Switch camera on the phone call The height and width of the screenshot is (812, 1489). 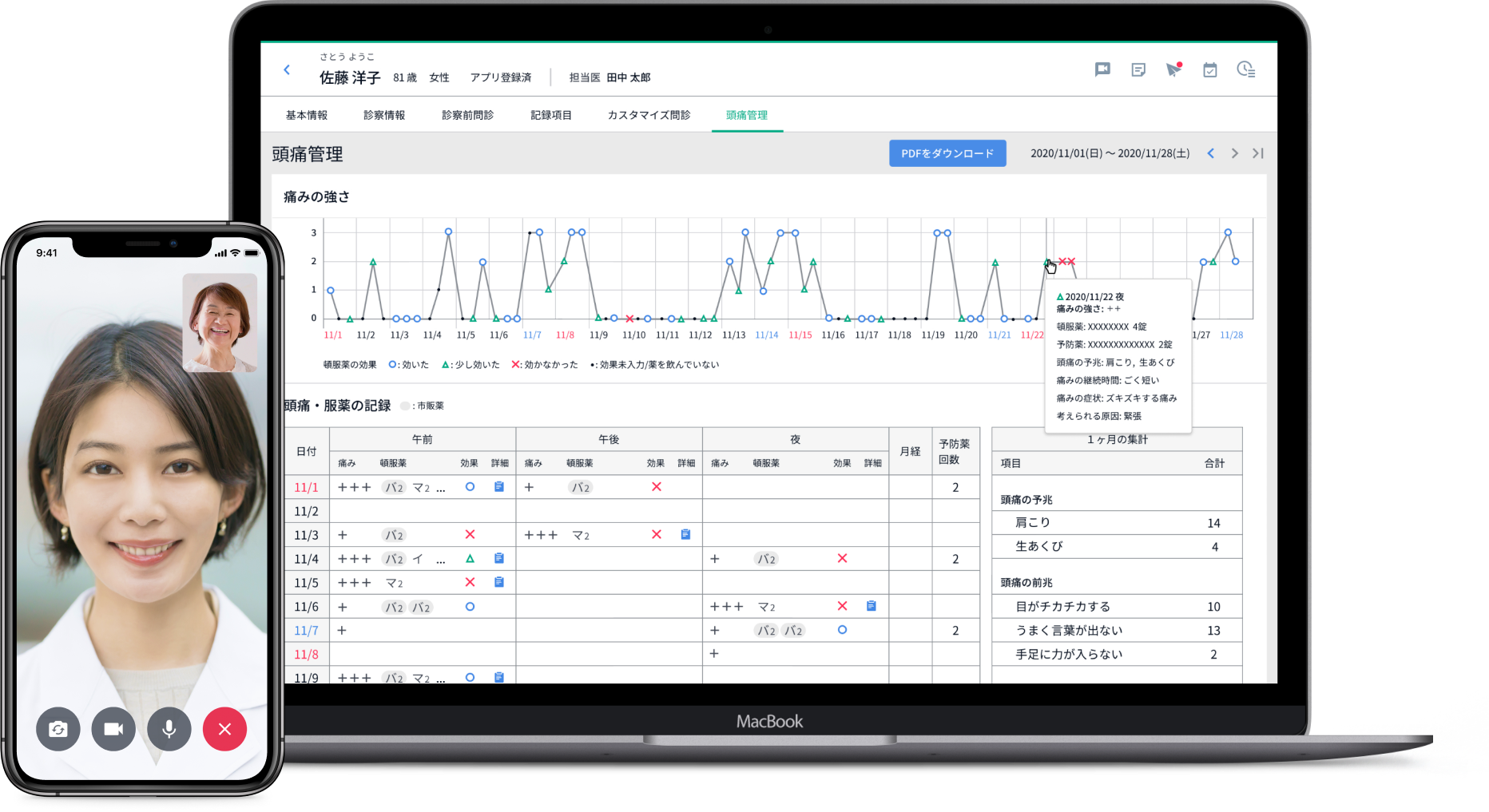(58, 729)
